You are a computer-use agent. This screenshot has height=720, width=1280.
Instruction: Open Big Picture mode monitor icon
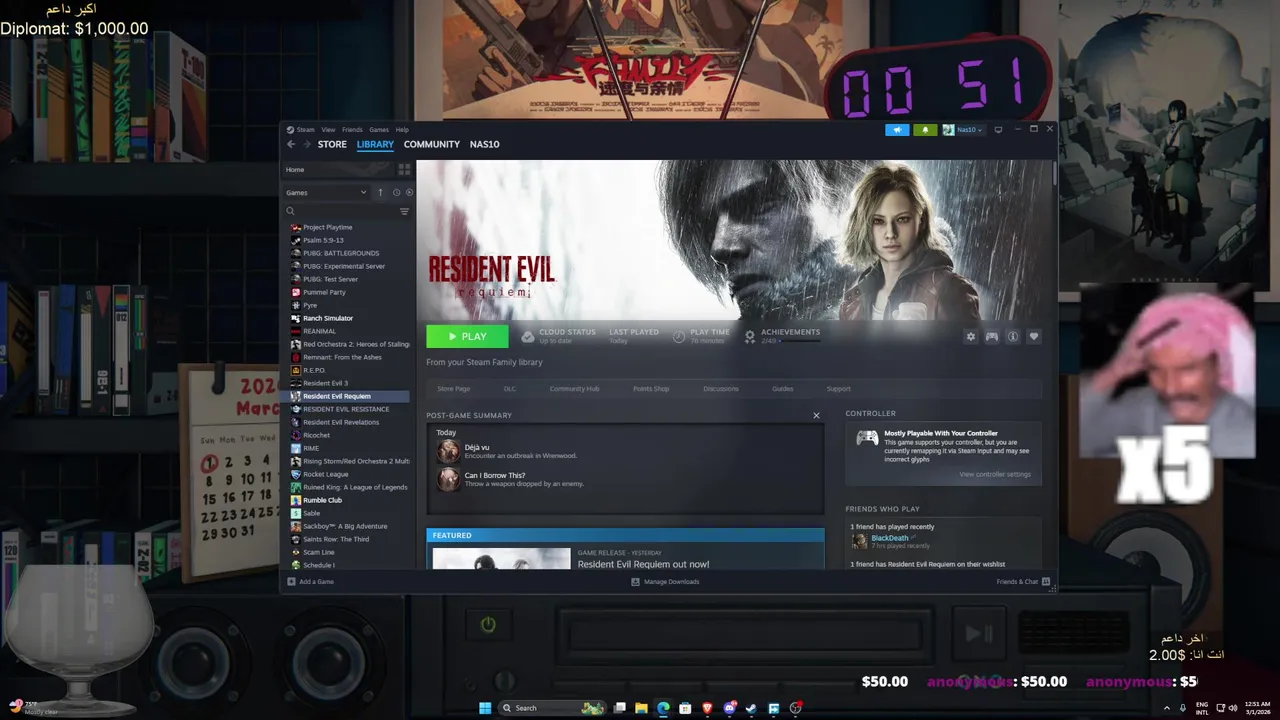(x=998, y=129)
